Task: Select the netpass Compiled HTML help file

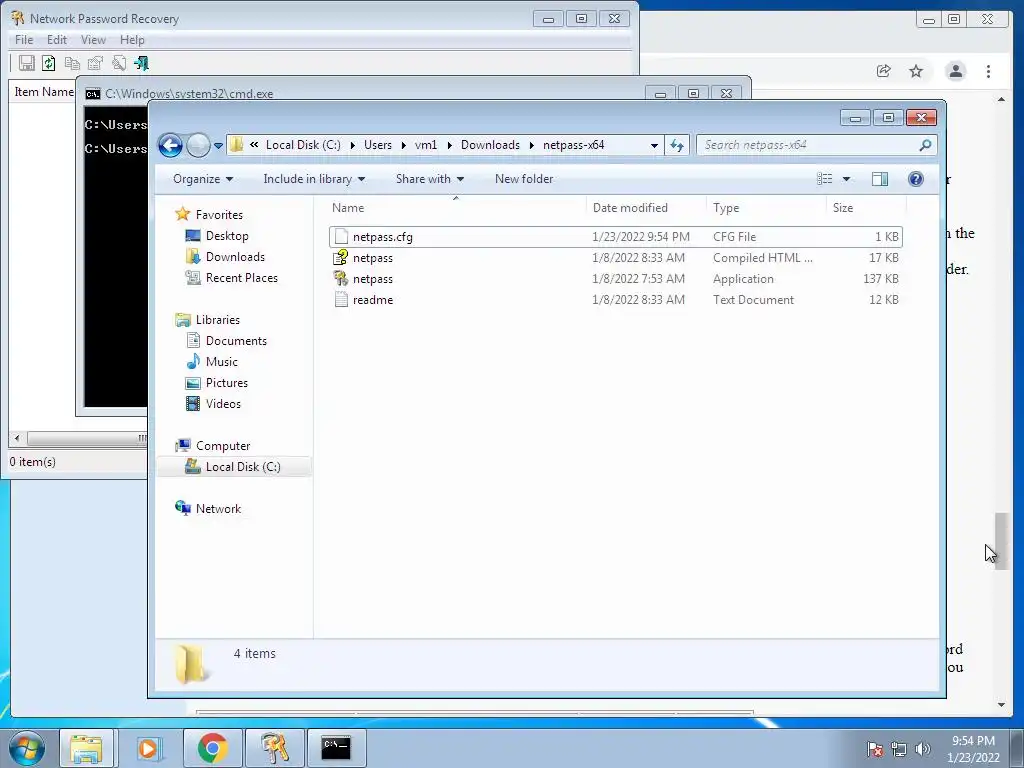Action: tap(616, 258)
